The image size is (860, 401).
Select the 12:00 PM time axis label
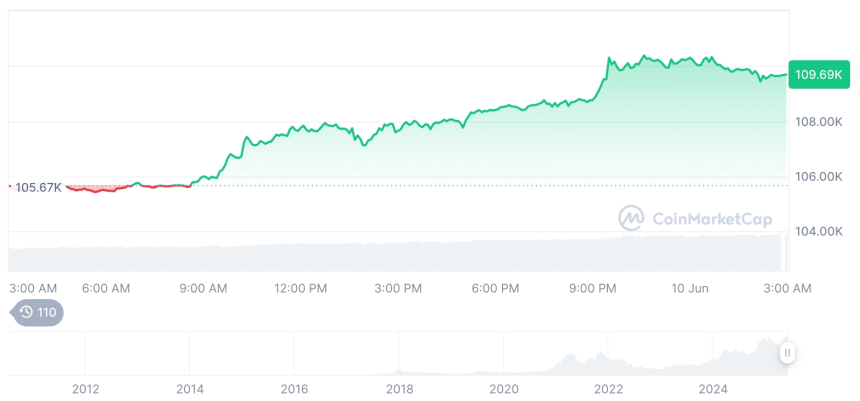(x=300, y=288)
